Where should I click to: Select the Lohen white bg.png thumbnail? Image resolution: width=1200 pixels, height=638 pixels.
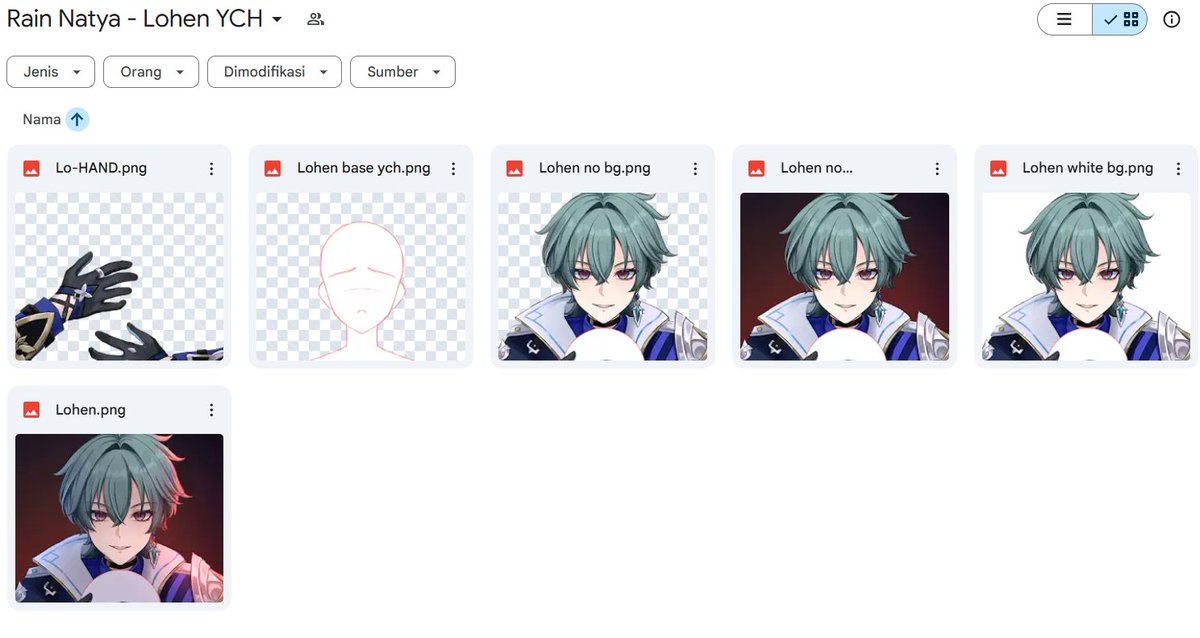1087,277
